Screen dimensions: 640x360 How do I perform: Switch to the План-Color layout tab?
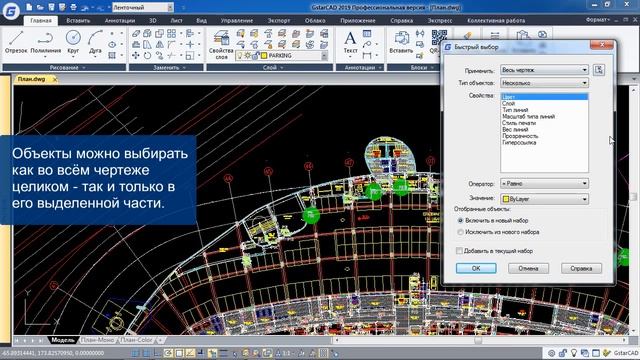pos(136,340)
